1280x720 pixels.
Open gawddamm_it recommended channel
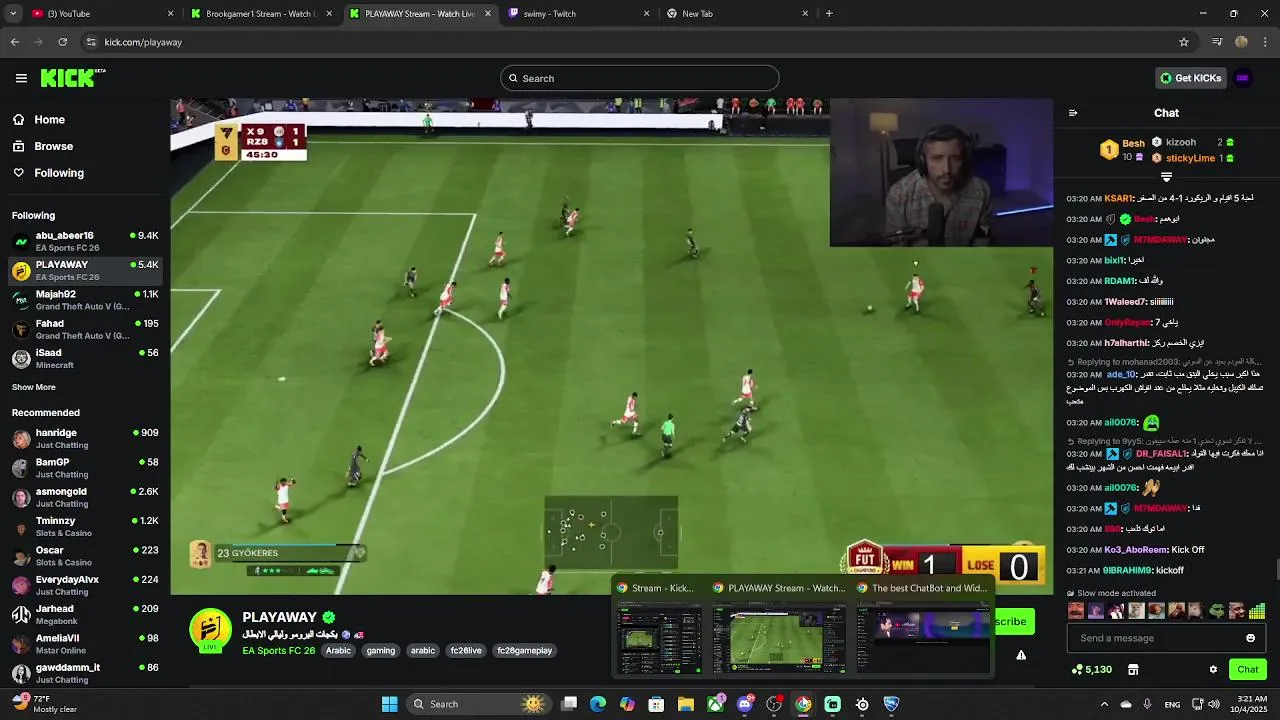point(85,672)
